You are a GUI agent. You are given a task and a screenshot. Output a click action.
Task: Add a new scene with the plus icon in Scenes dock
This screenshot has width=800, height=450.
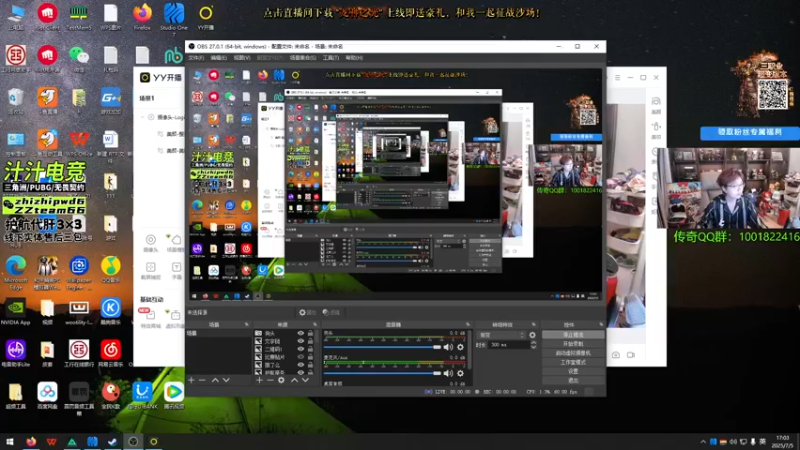point(191,380)
